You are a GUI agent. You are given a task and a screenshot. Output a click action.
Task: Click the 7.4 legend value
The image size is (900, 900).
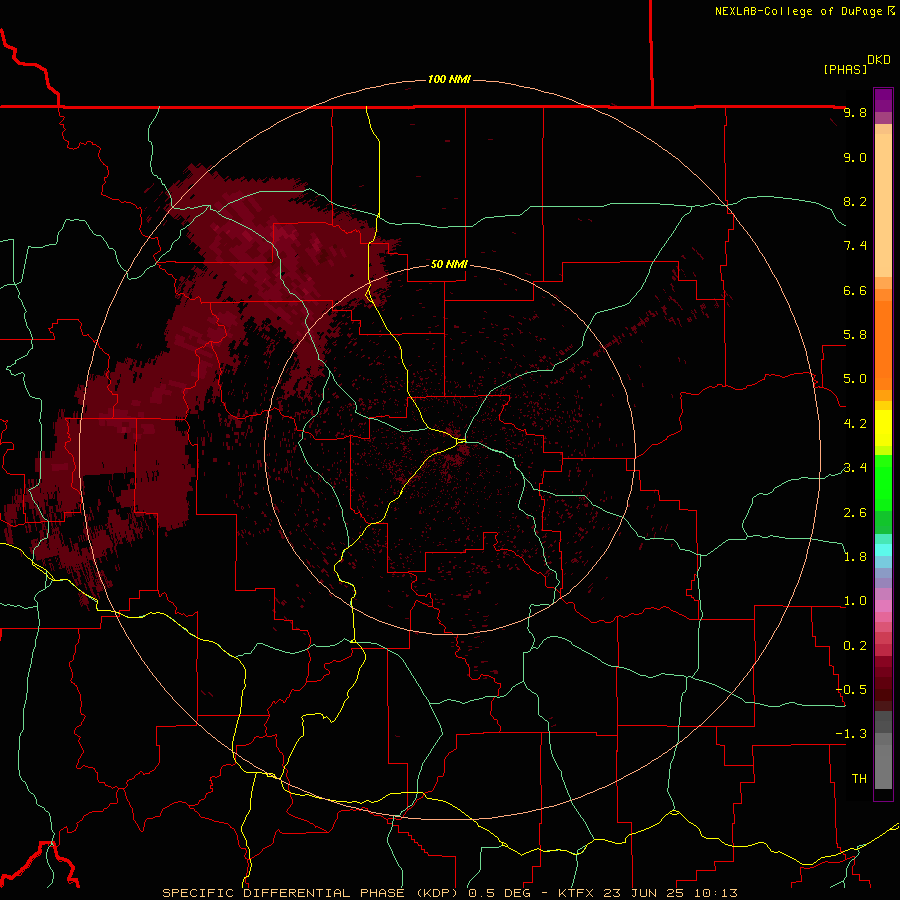point(855,246)
